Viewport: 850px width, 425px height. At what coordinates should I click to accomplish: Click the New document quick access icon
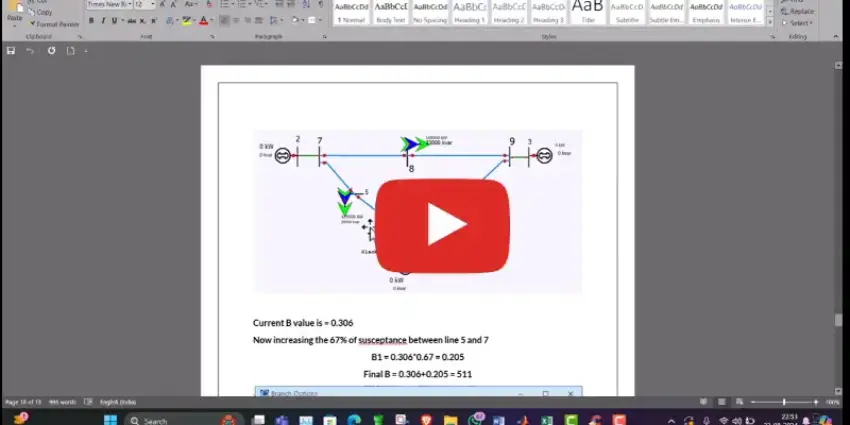pos(70,50)
